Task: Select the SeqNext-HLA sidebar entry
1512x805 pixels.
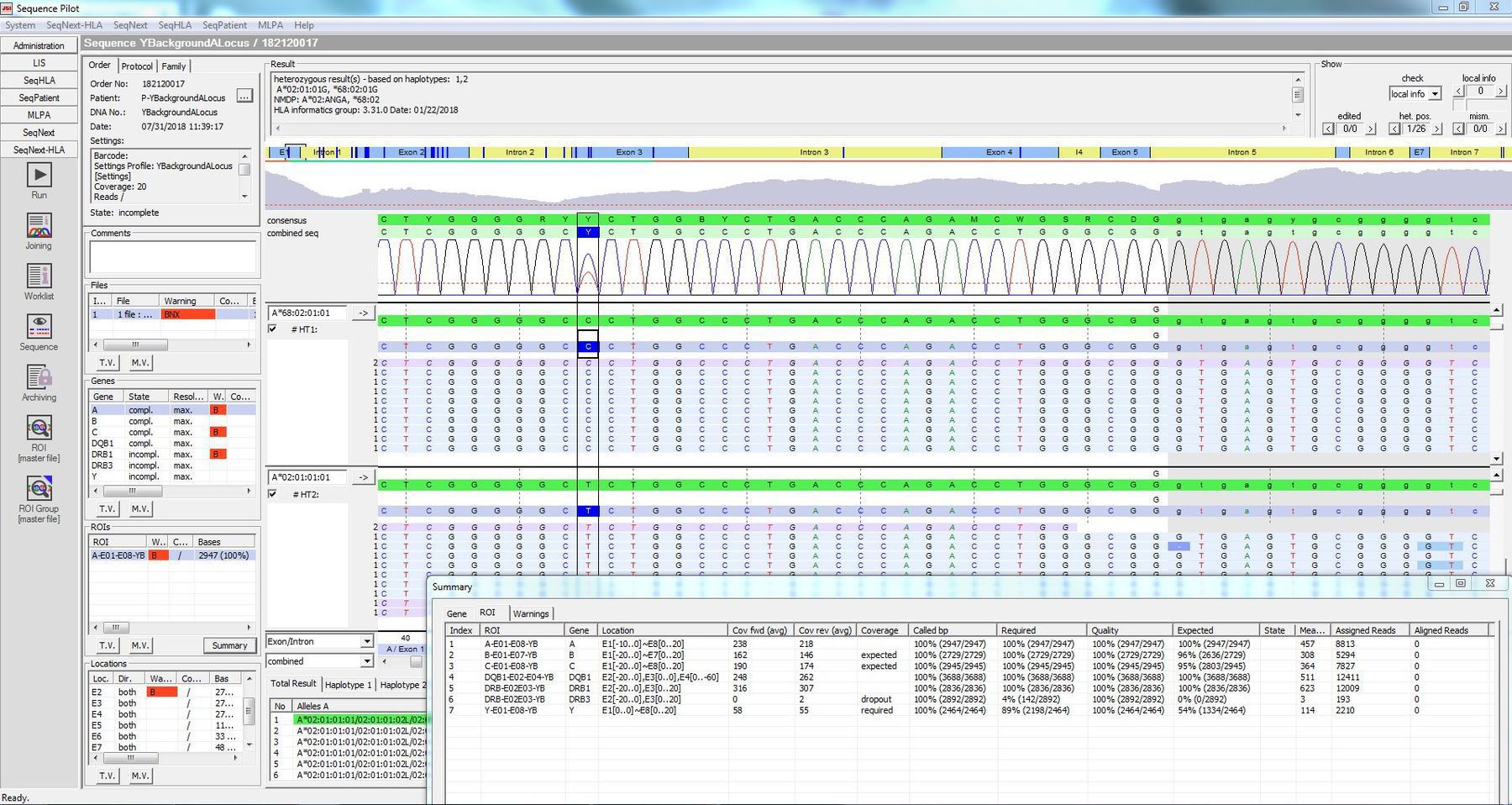Action: click(x=38, y=150)
